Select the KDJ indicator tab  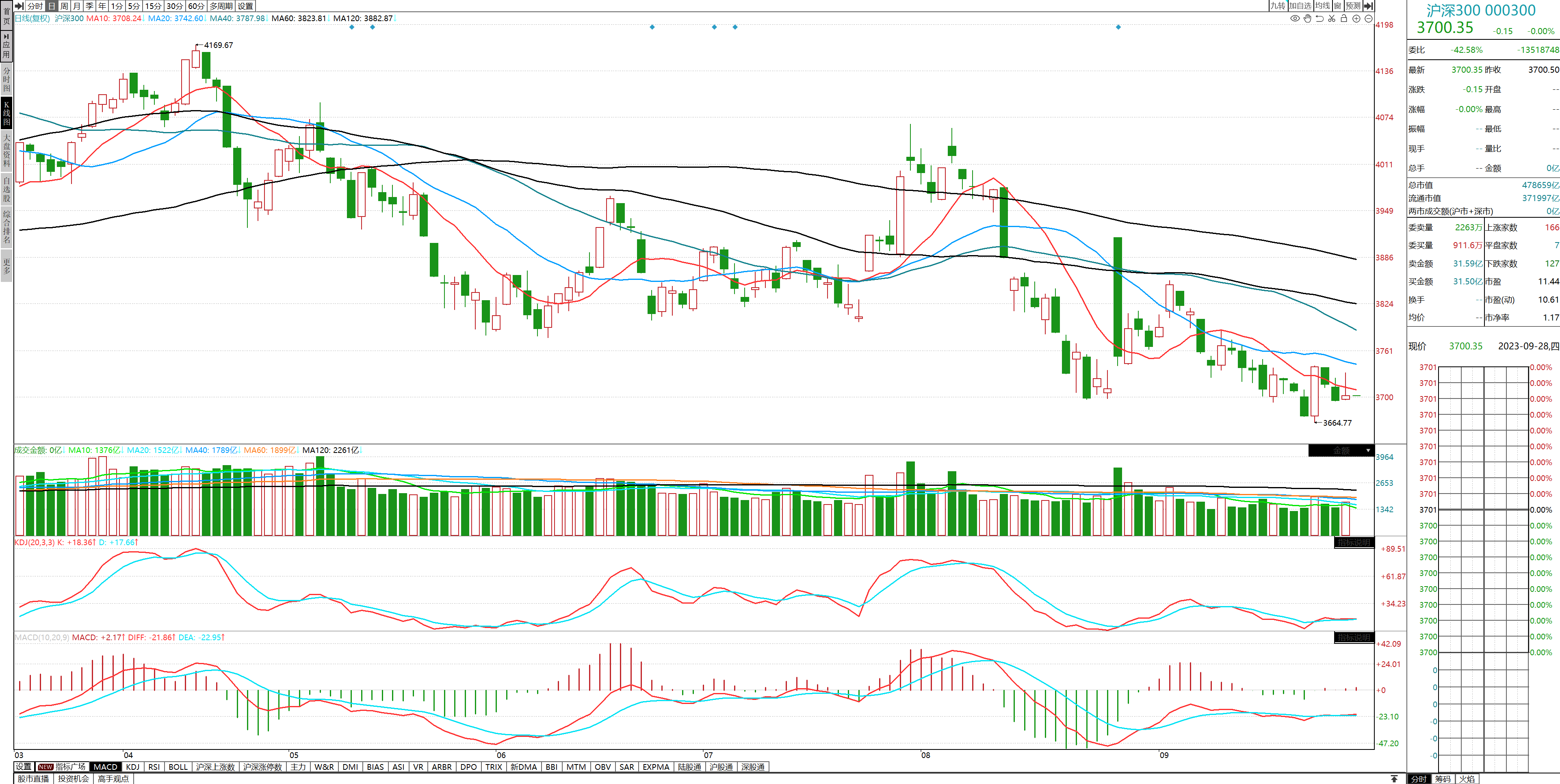(132, 767)
